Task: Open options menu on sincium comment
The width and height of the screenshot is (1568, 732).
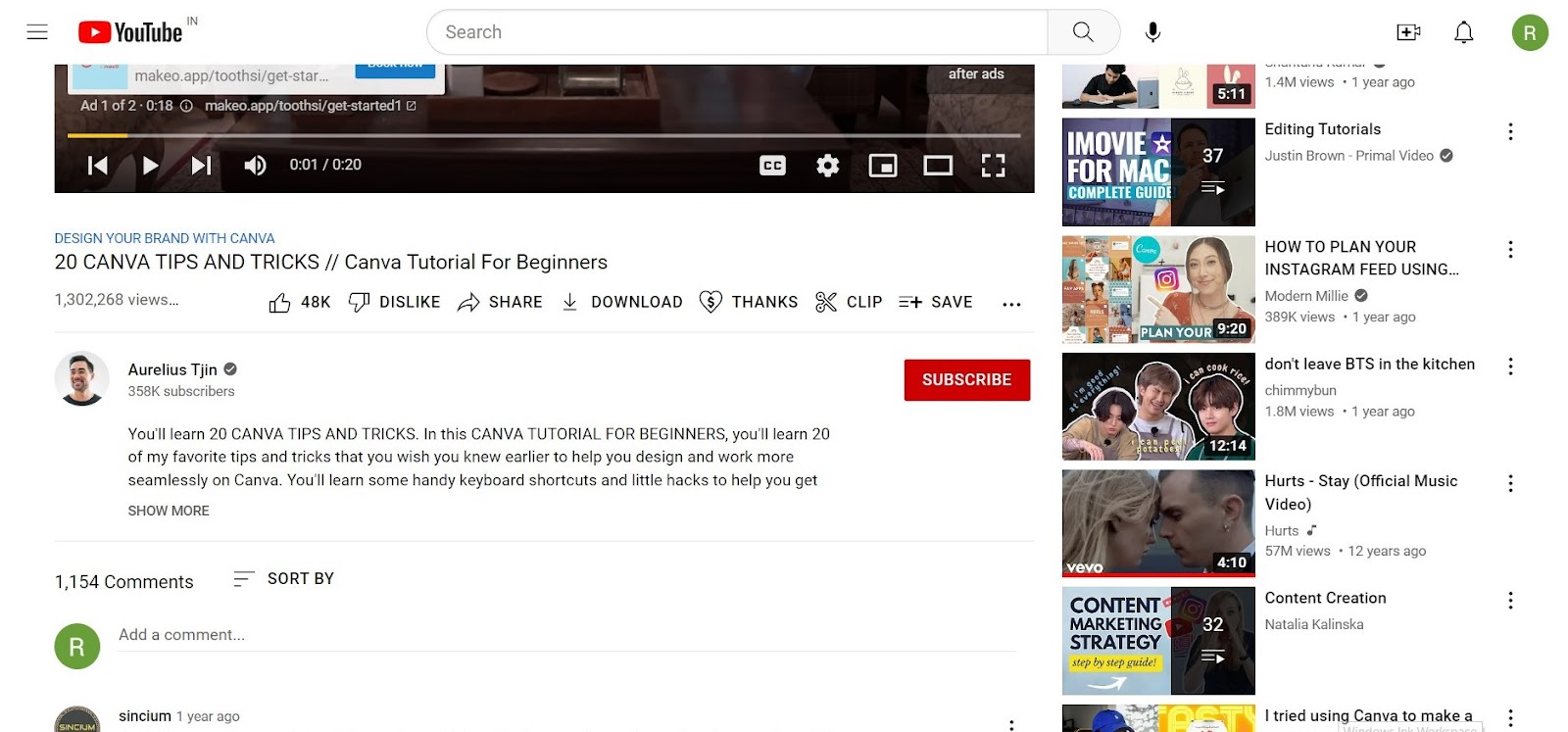Action: coord(1011,724)
